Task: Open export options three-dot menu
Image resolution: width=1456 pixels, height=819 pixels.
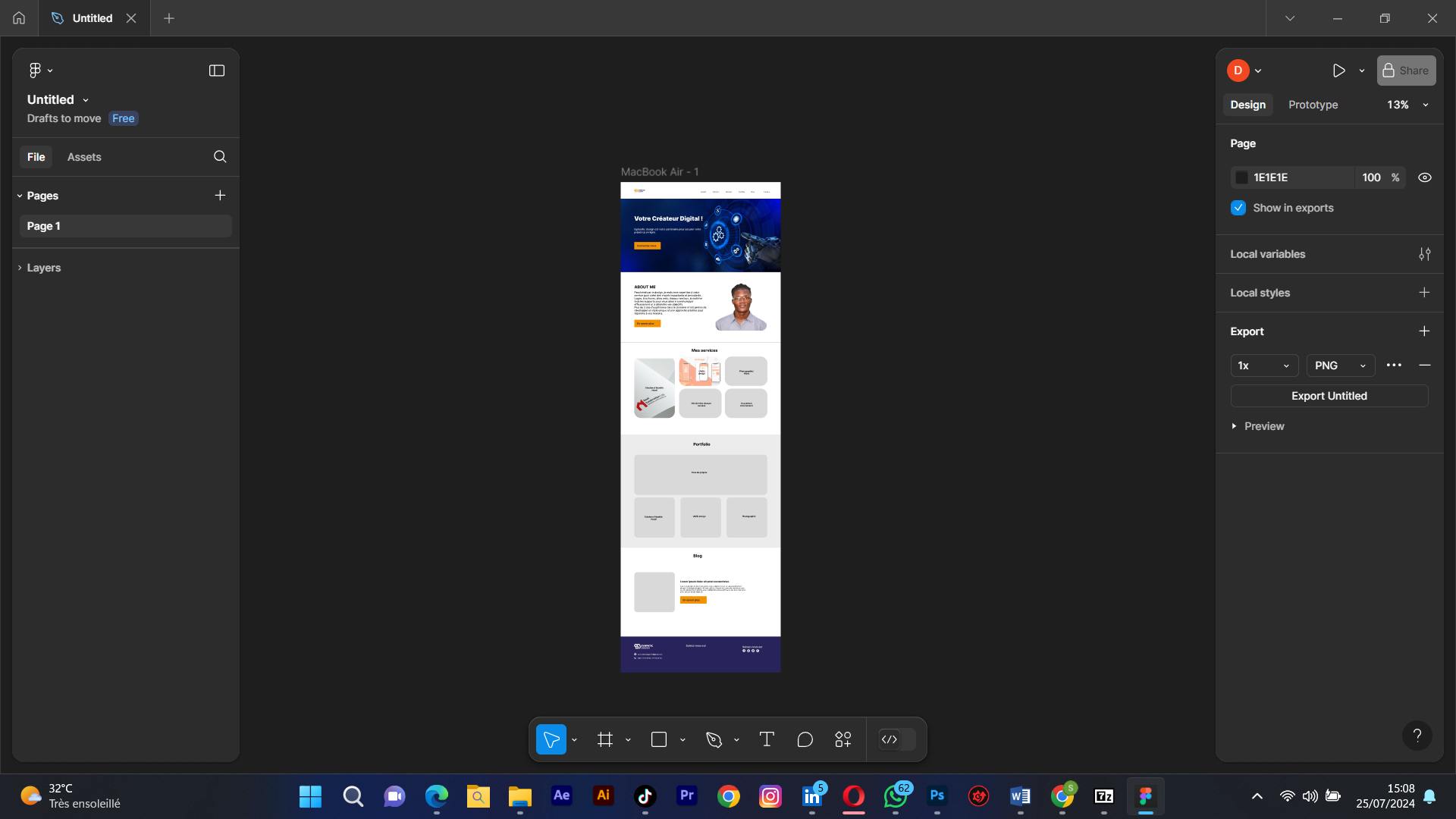Action: (x=1394, y=365)
